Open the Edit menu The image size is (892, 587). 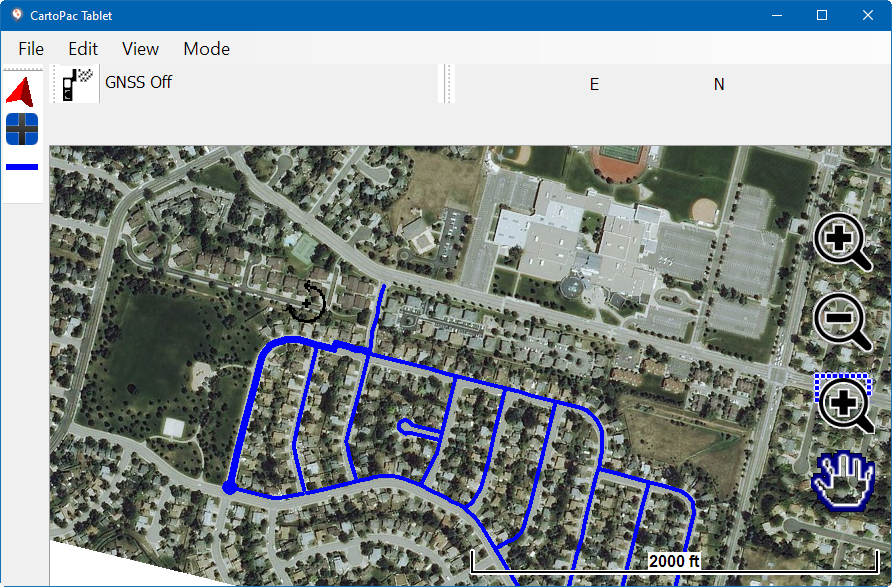pos(83,49)
